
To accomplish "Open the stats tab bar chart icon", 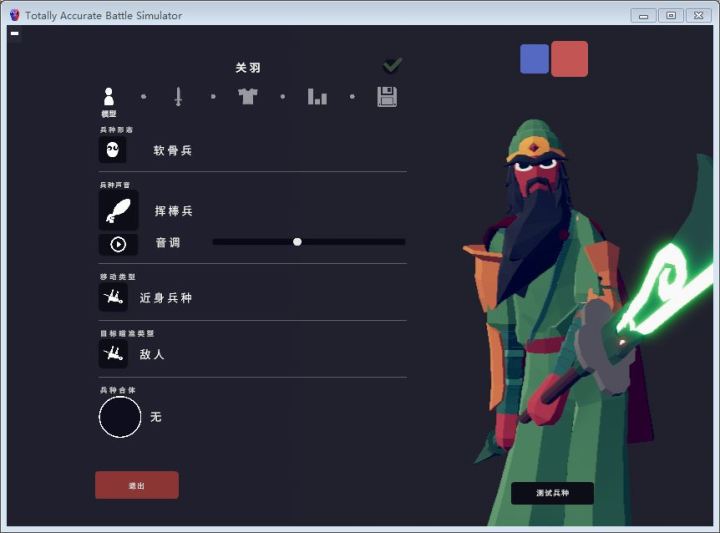I will pyautogui.click(x=317, y=96).
